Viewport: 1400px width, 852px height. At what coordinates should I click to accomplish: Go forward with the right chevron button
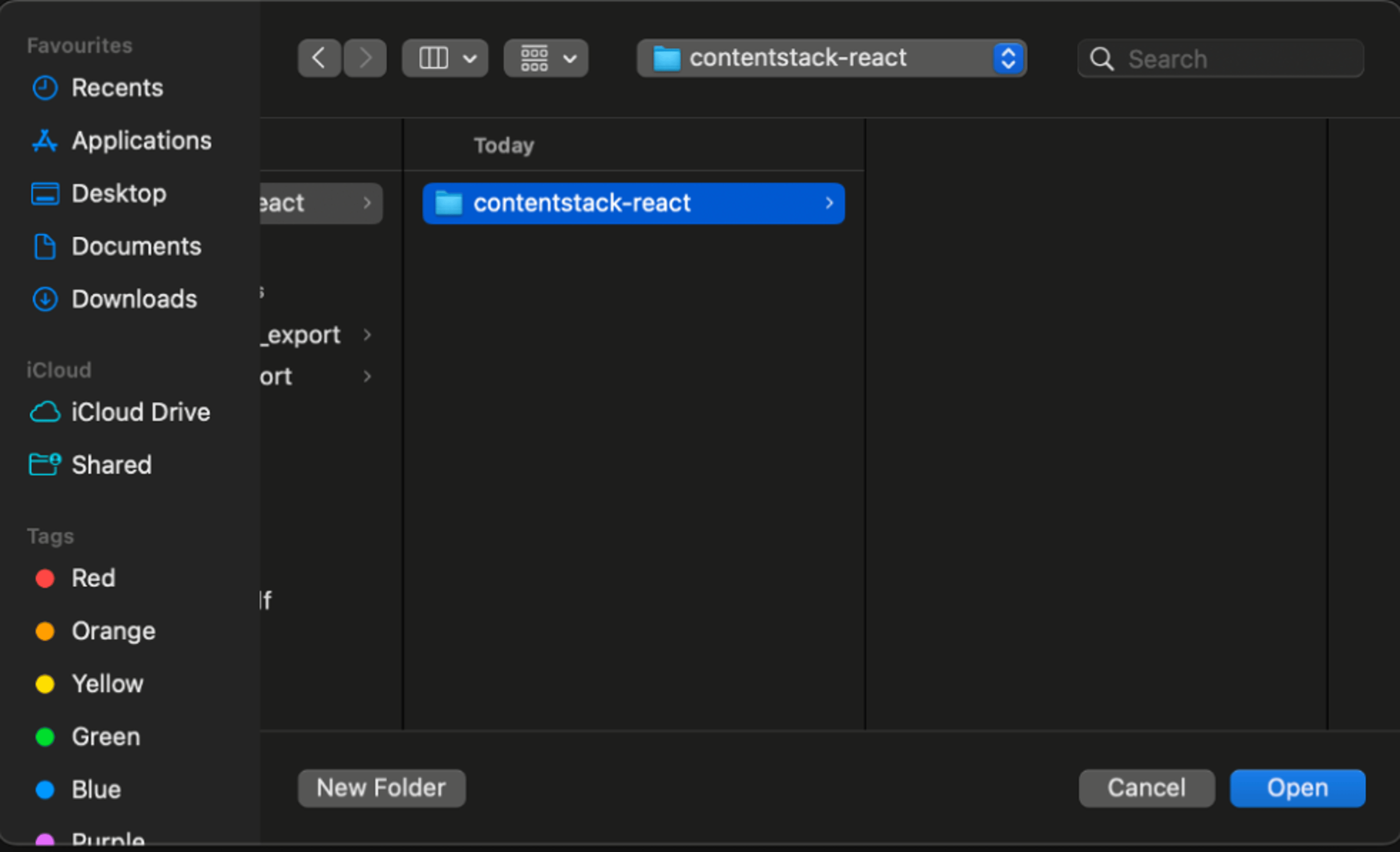tap(365, 58)
